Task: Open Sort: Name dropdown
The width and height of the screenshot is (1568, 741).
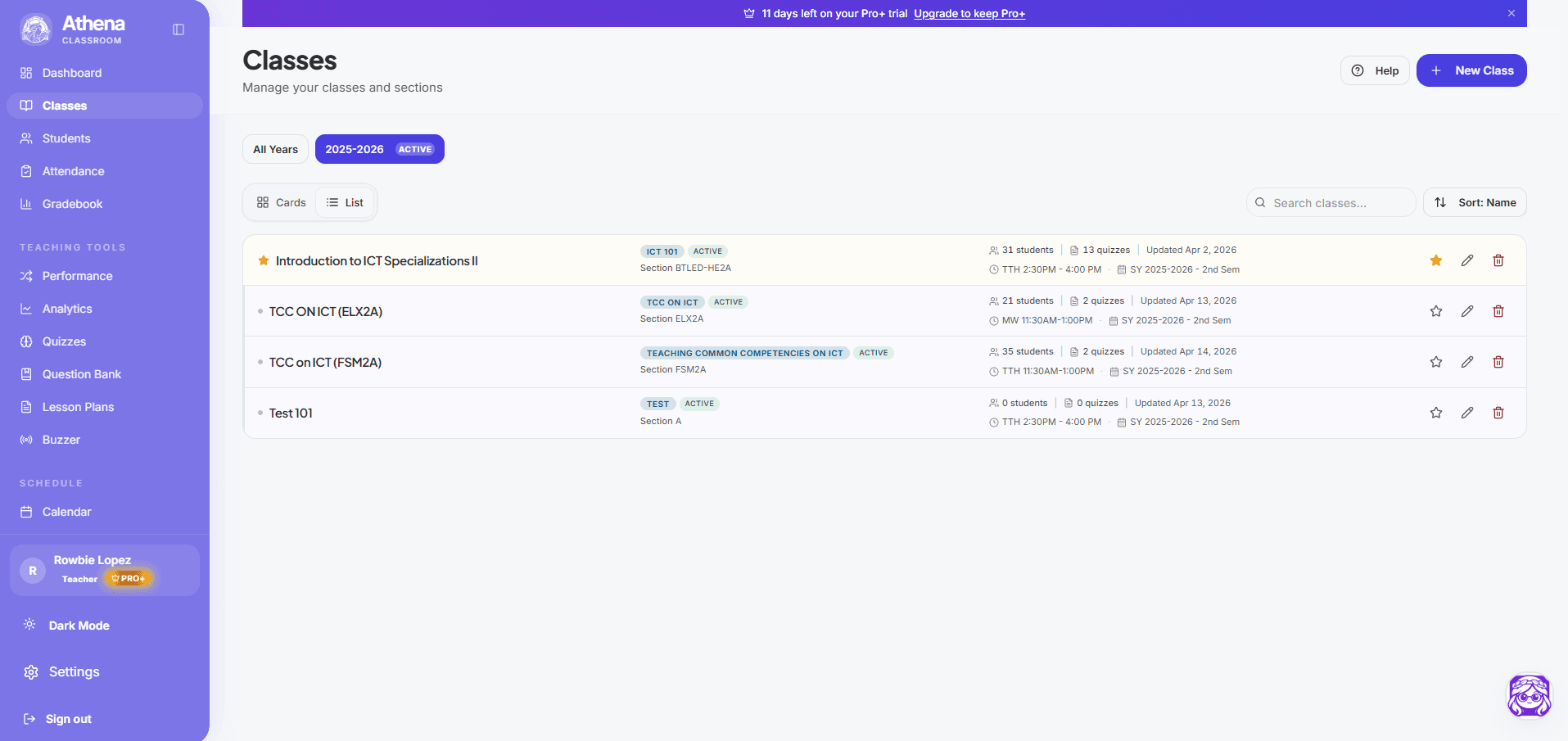Action: pos(1475,202)
